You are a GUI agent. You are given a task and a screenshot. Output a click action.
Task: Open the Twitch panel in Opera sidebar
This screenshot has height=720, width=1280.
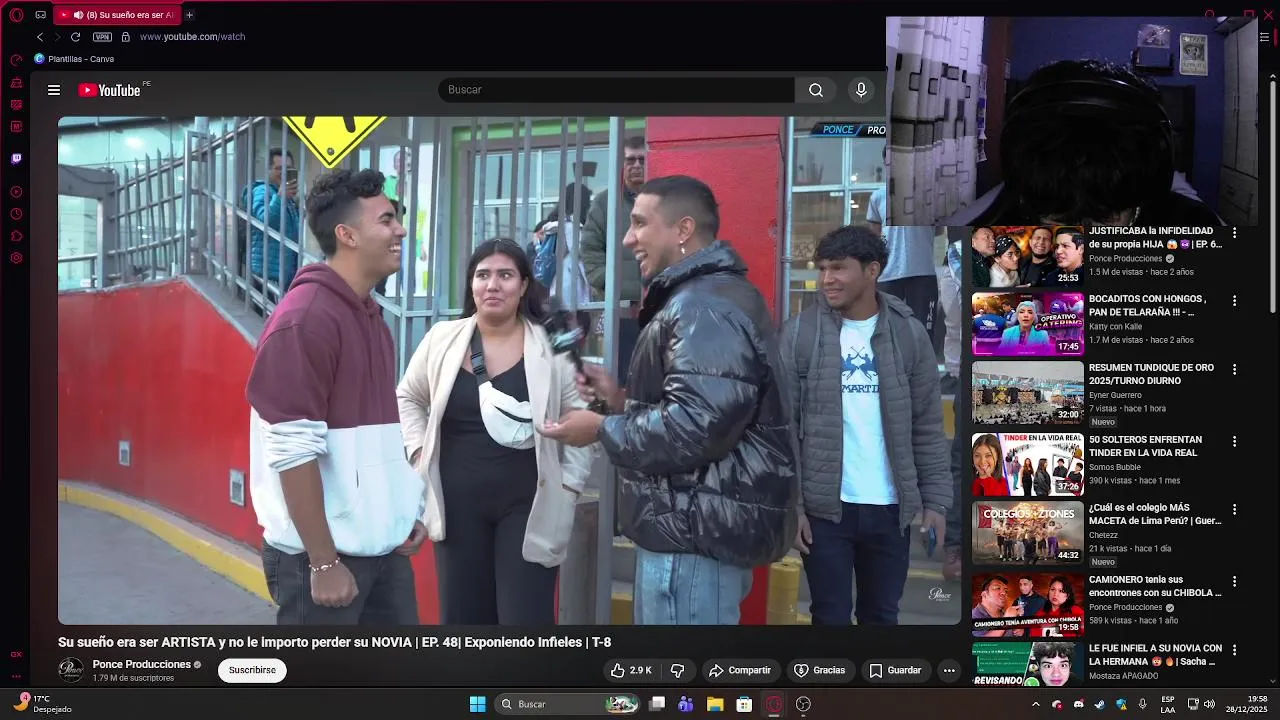coord(16,158)
